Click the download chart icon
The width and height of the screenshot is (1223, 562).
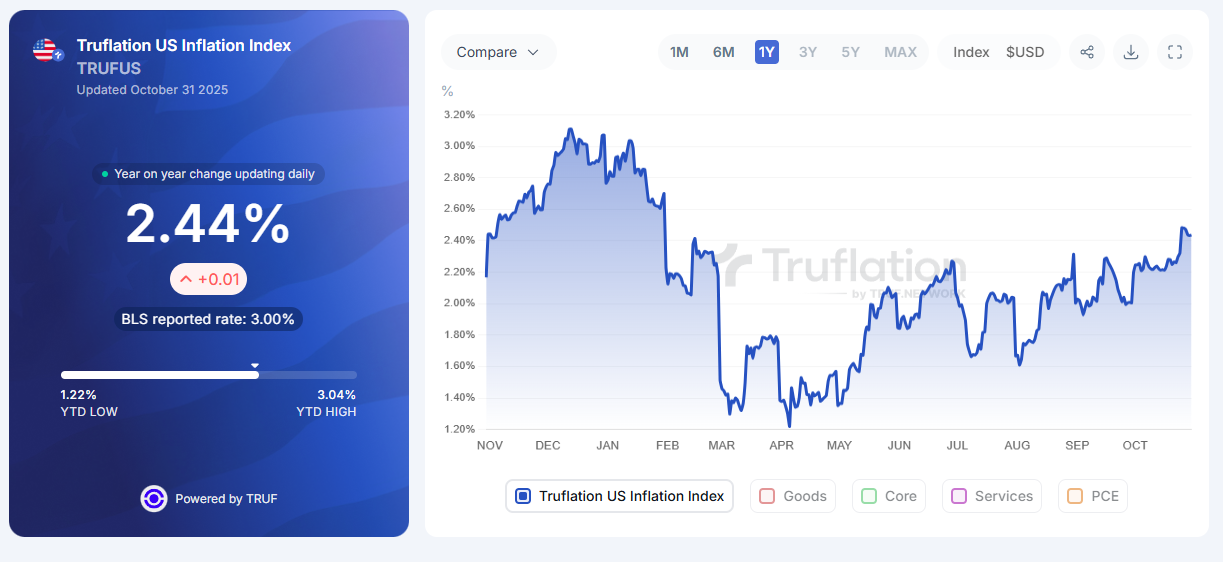pos(1131,52)
